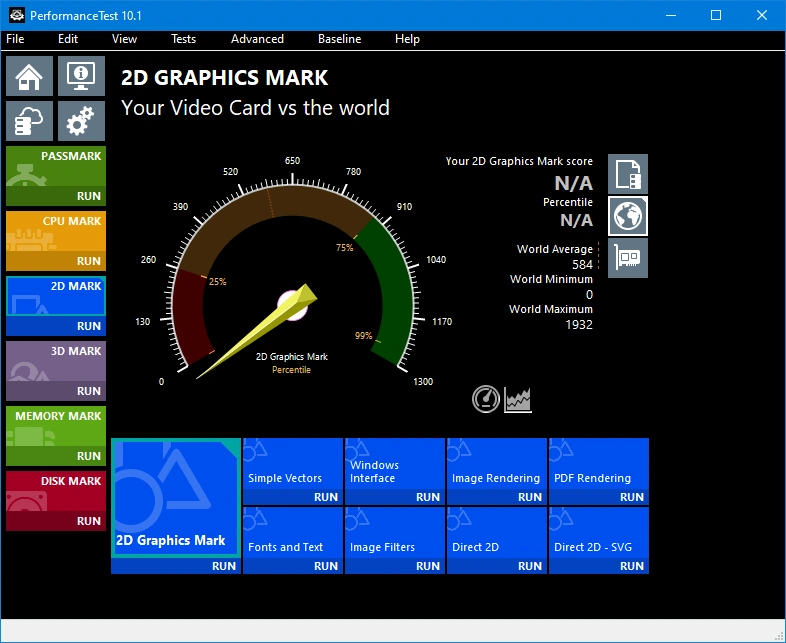Select the PASSMARK rating tile
This screenshot has width=786, height=643.
[56, 166]
